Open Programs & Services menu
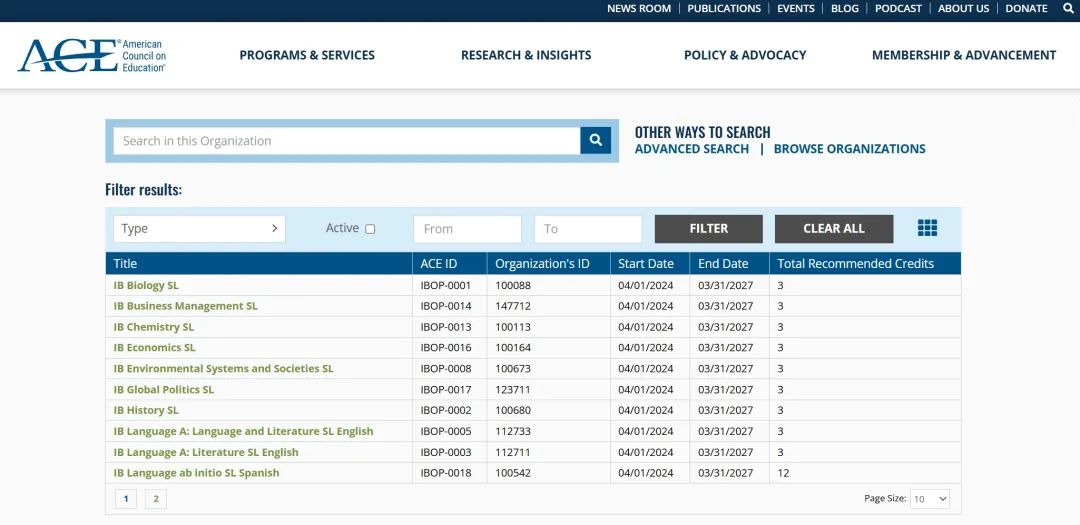Viewport: 1080px width, 525px height. point(307,55)
